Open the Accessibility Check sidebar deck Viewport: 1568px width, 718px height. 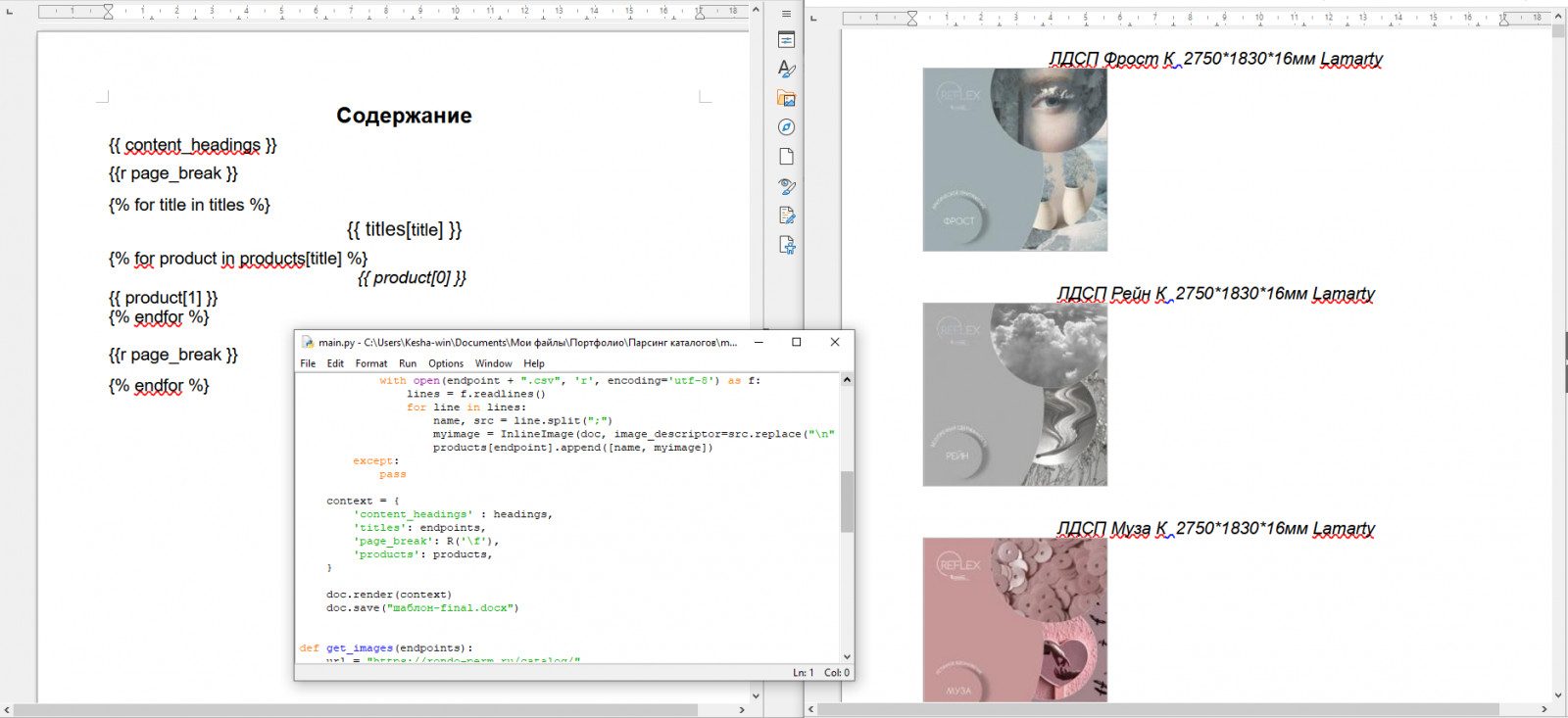tap(786, 245)
